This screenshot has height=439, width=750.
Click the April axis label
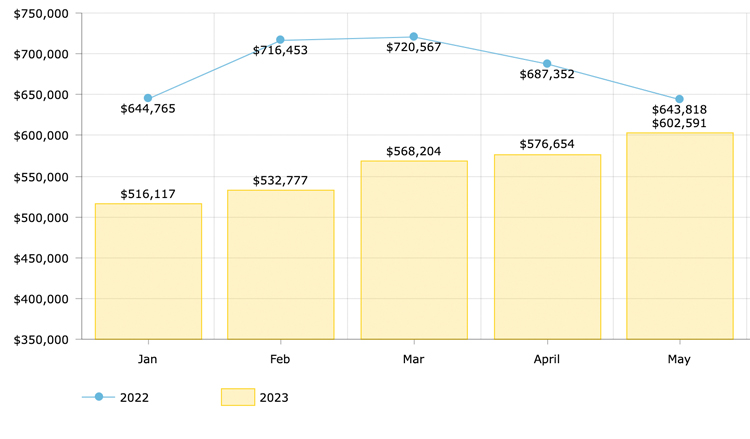coord(547,359)
